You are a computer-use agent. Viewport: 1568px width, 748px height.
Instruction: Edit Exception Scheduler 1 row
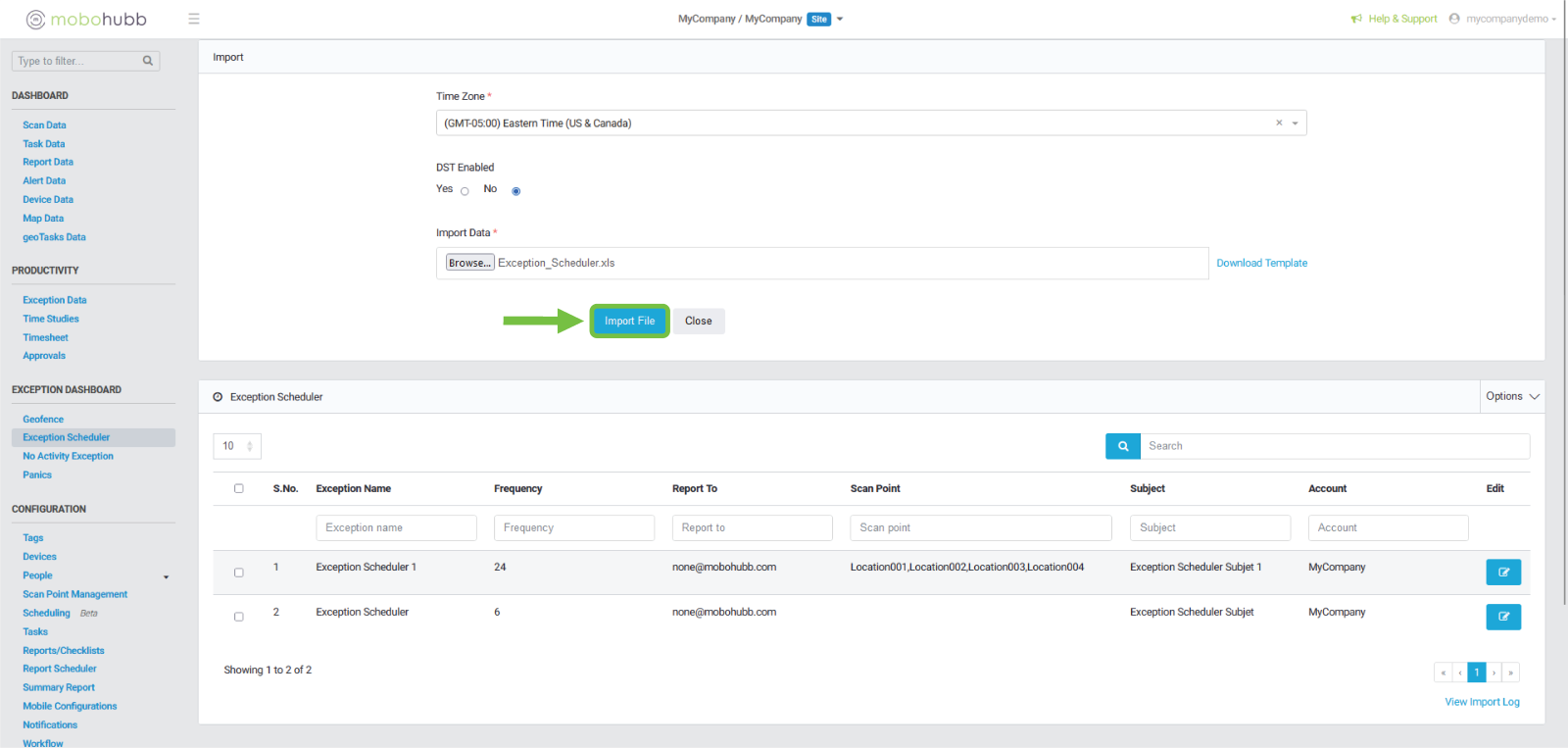1503,573
